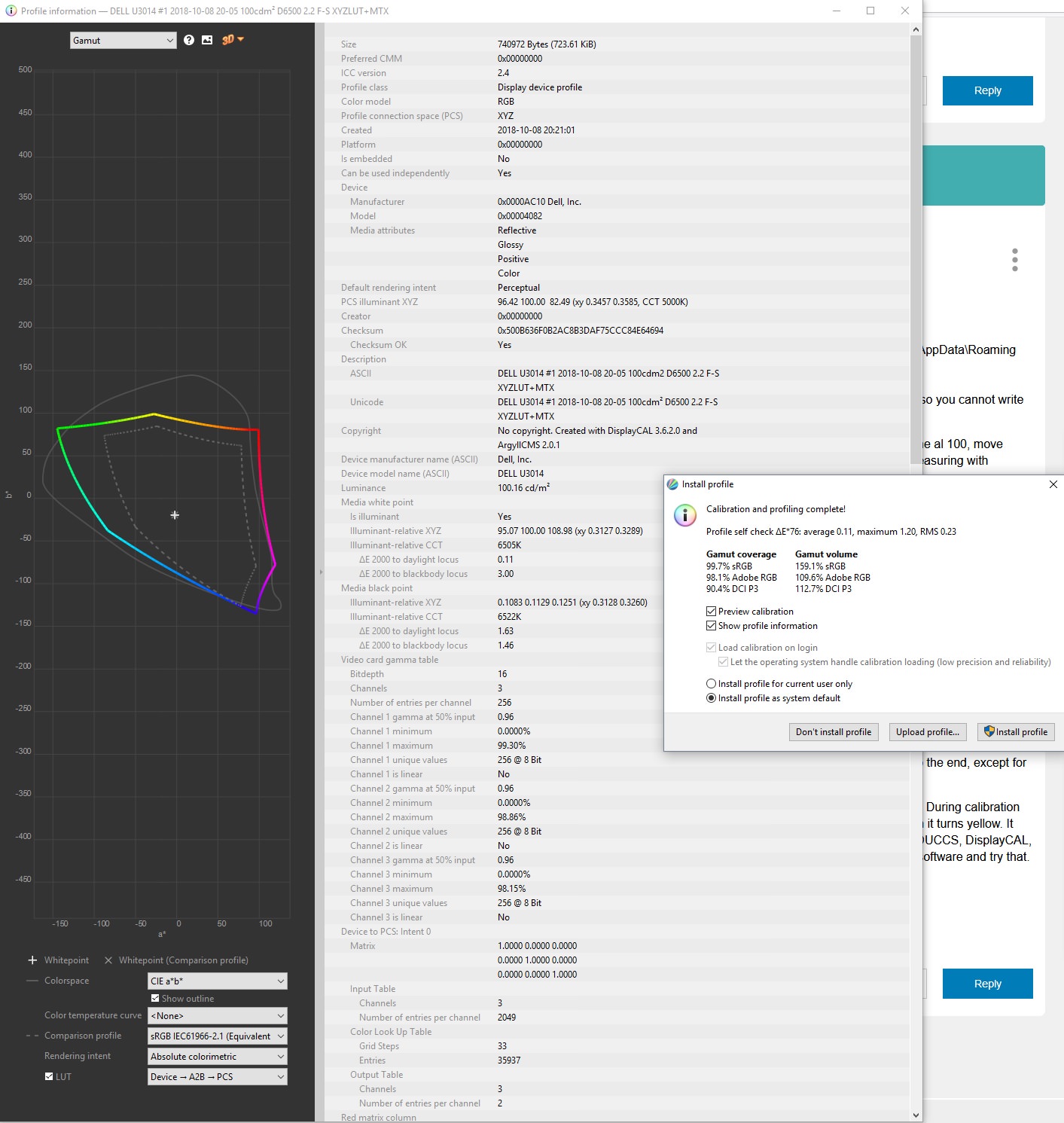Click the save gamut image icon
Screen dimensions: 1064x1123
207,40
